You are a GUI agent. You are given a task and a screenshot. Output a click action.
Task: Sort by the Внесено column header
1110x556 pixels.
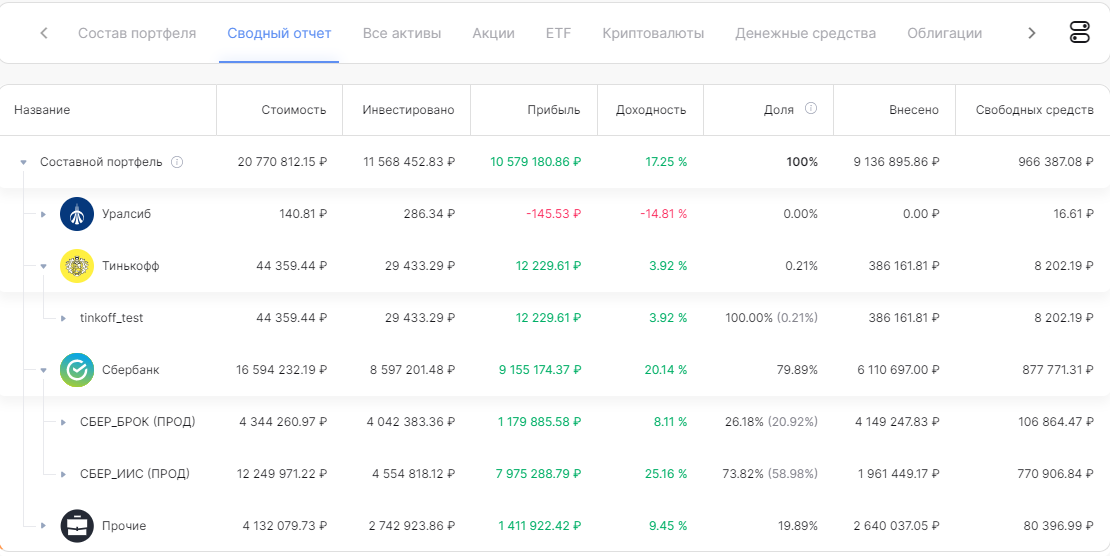pyautogui.click(x=914, y=110)
